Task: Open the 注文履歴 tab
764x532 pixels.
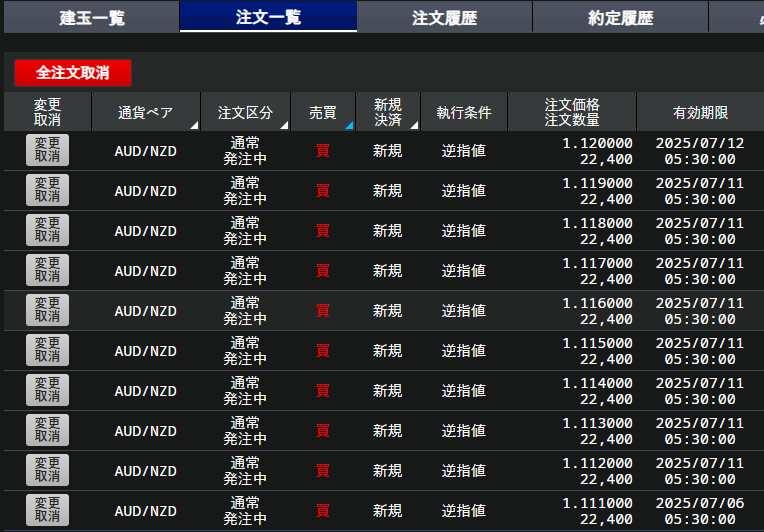Action: click(x=444, y=18)
